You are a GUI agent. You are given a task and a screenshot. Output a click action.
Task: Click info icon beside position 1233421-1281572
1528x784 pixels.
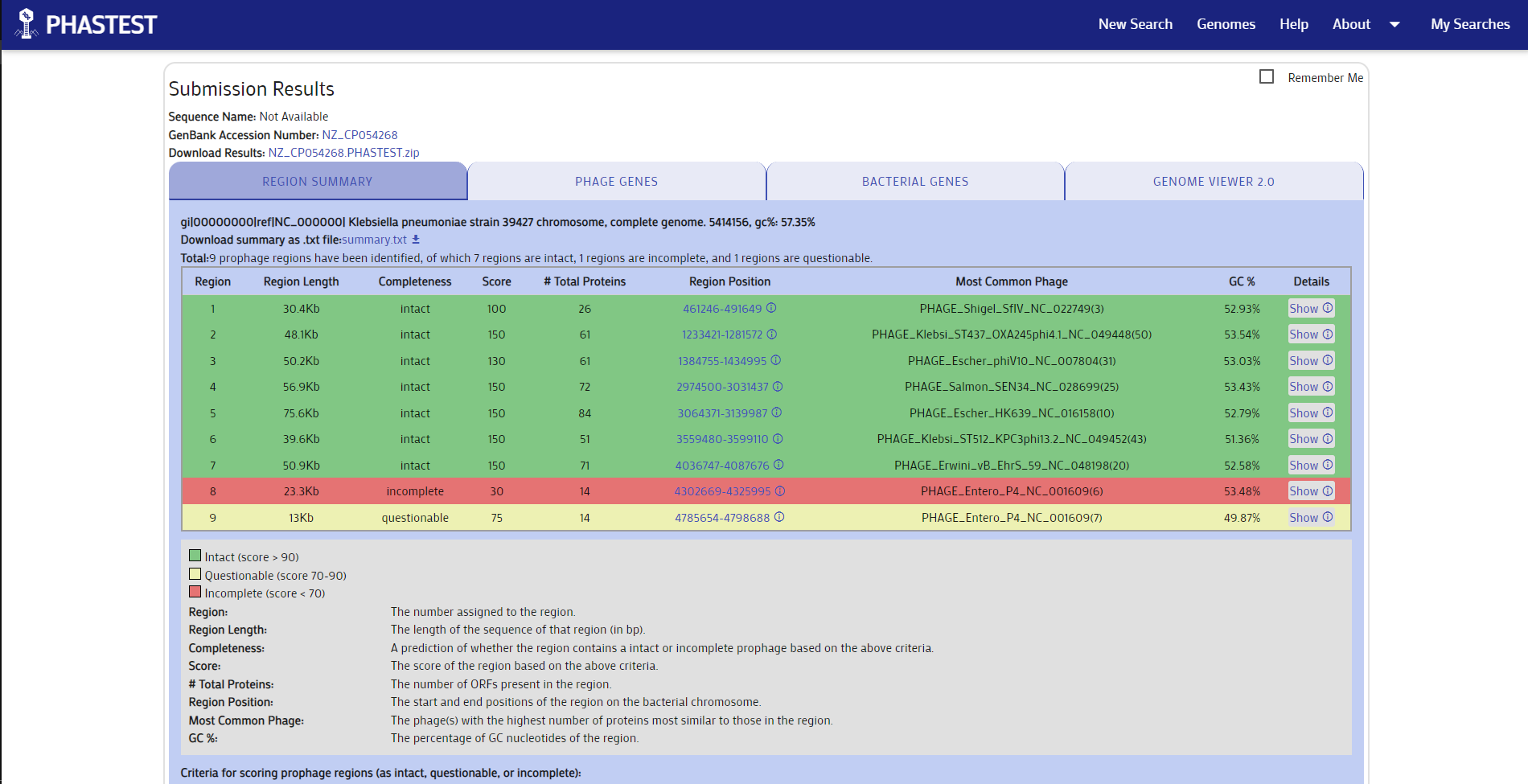click(772, 335)
